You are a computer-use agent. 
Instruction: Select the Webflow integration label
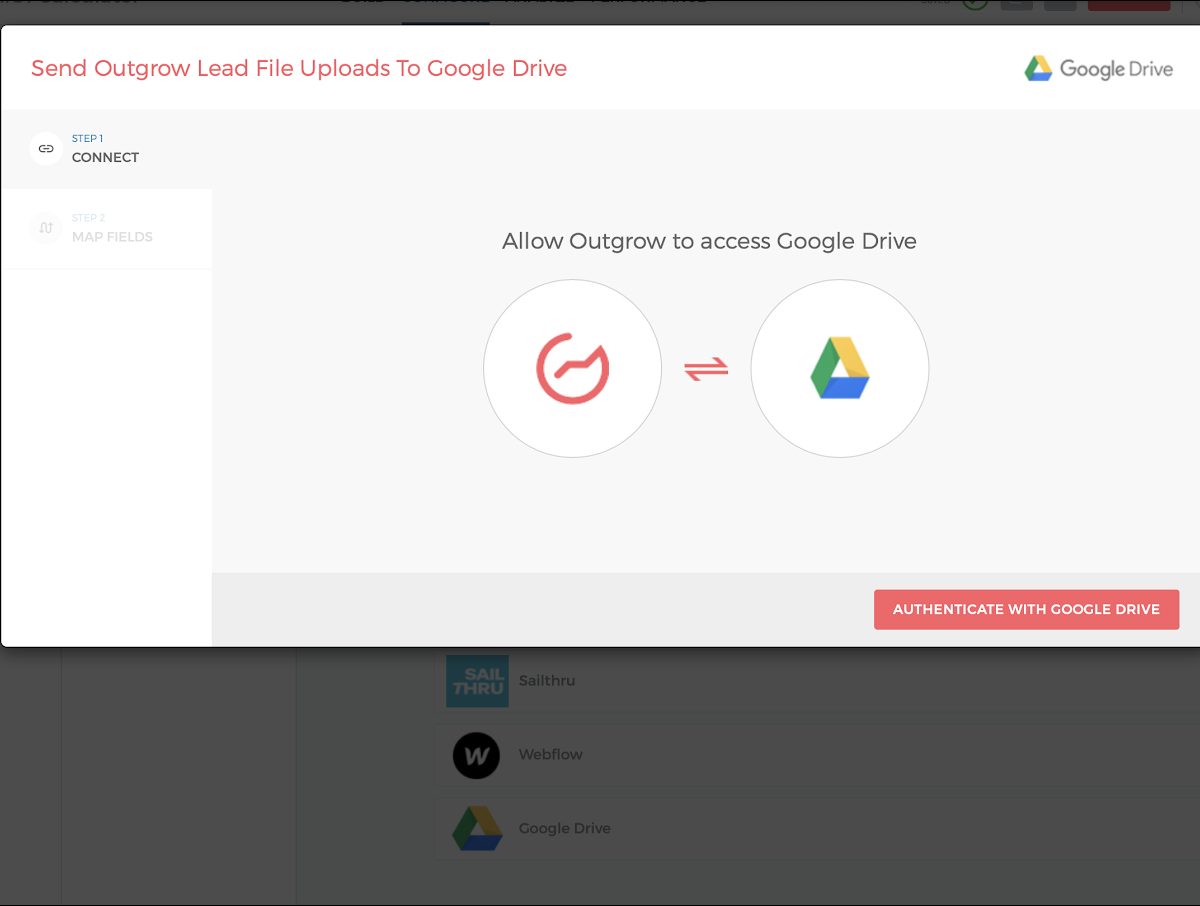pyautogui.click(x=550, y=755)
